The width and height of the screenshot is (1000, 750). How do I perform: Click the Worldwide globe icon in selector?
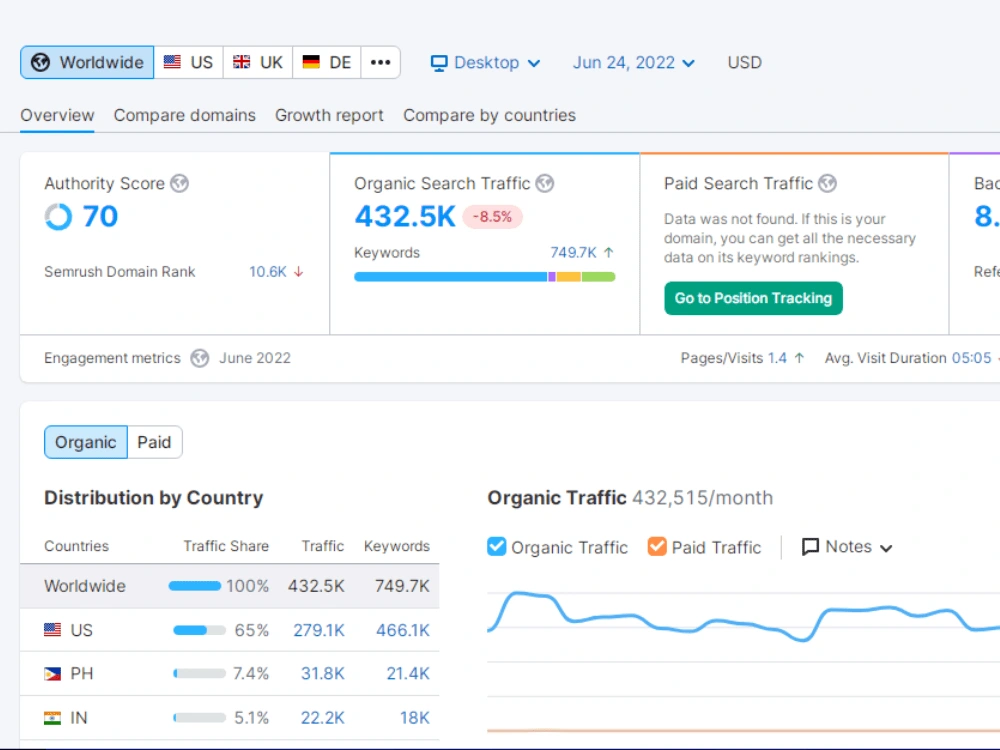(40, 62)
